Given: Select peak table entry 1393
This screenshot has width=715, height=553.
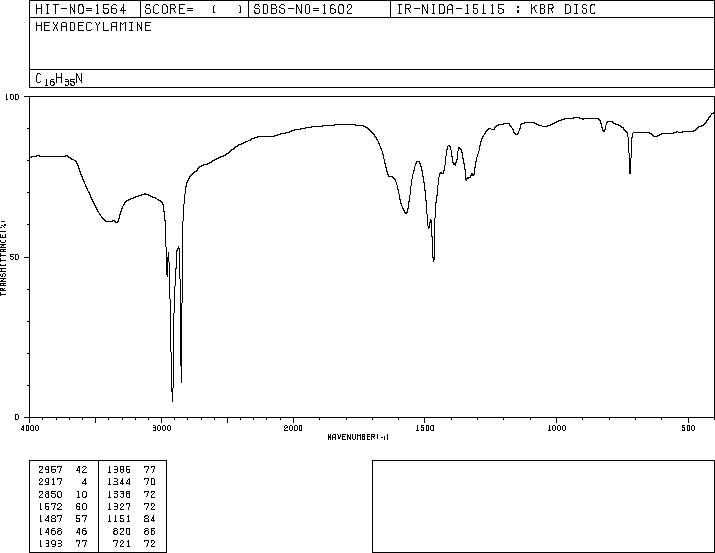Looking at the screenshot, I should [50, 544].
